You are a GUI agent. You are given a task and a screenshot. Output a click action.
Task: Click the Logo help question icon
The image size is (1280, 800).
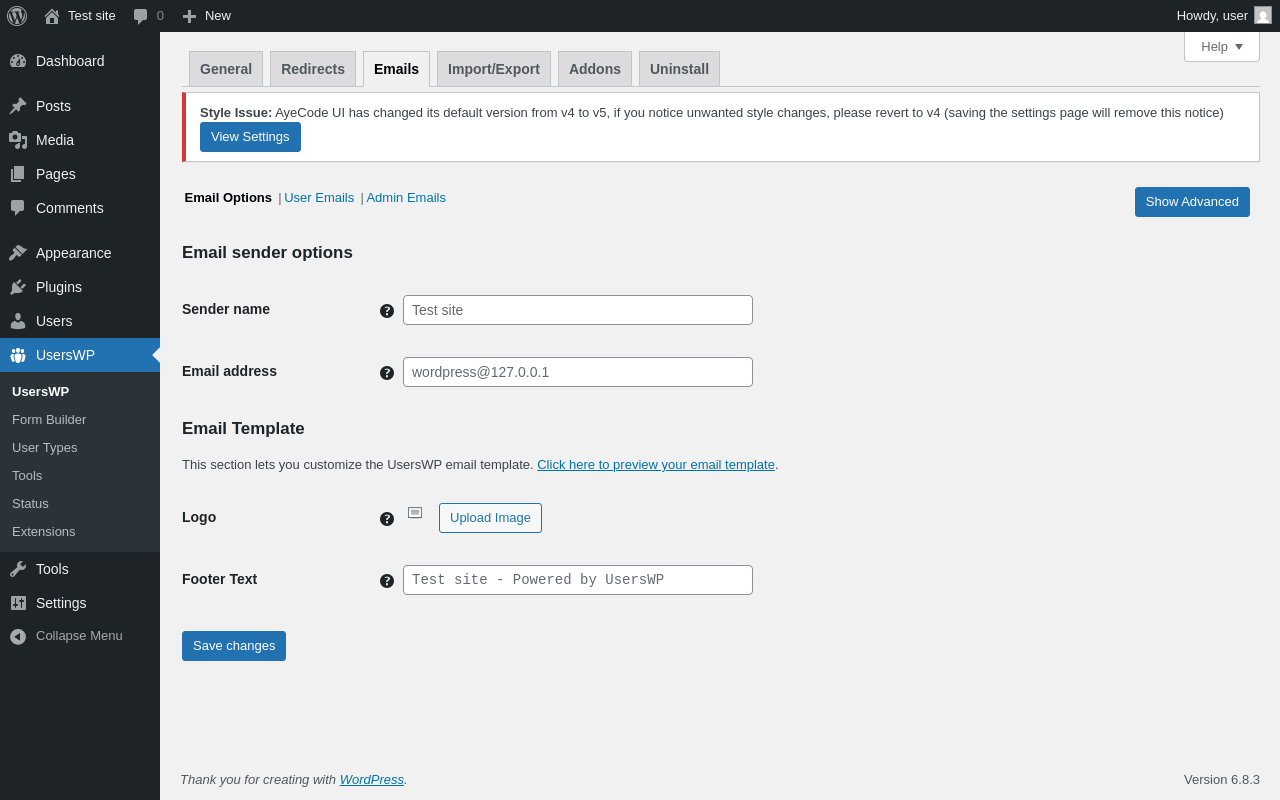click(x=387, y=519)
